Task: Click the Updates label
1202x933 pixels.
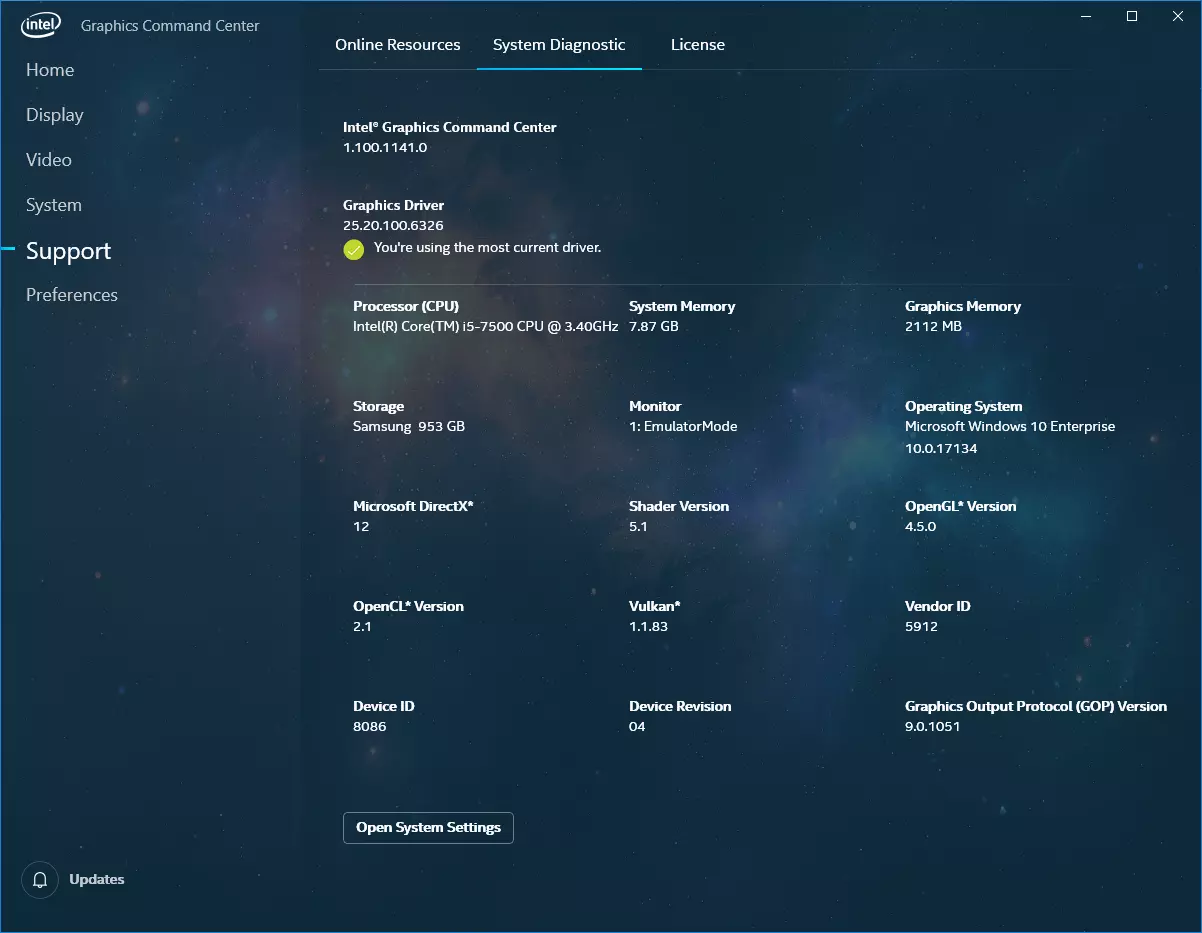Action: [97, 880]
